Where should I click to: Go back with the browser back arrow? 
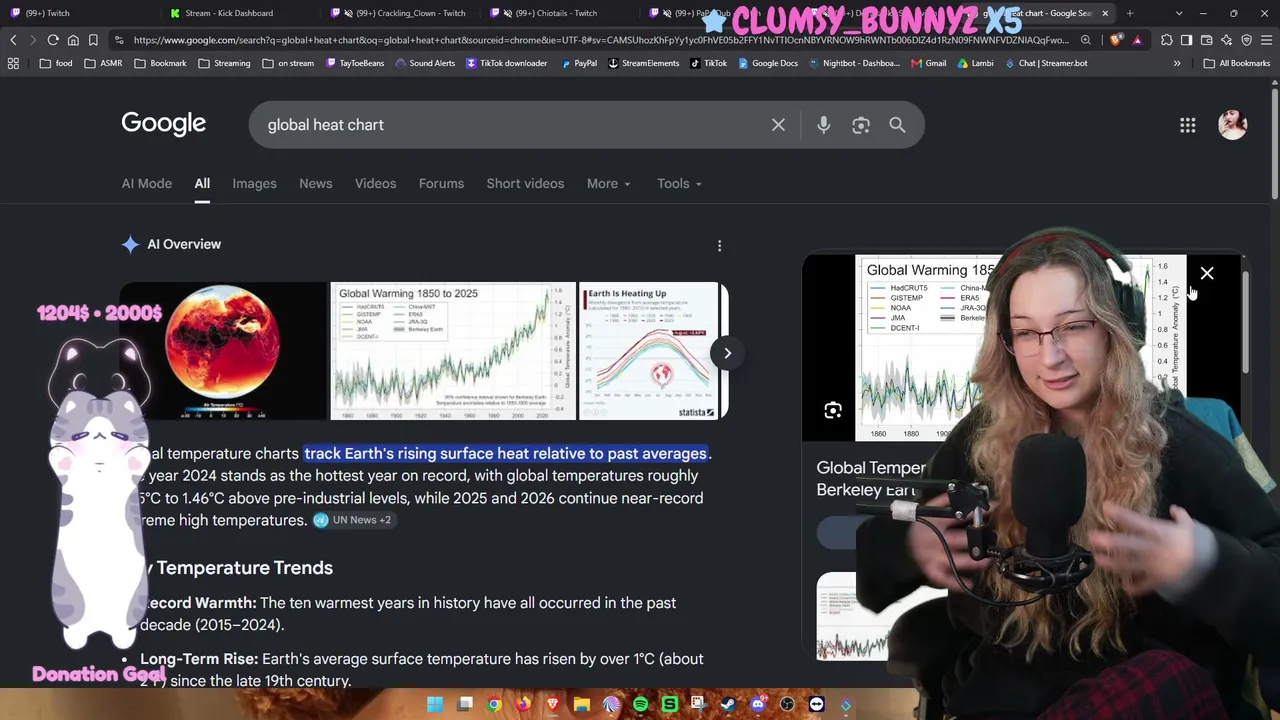(x=13, y=40)
